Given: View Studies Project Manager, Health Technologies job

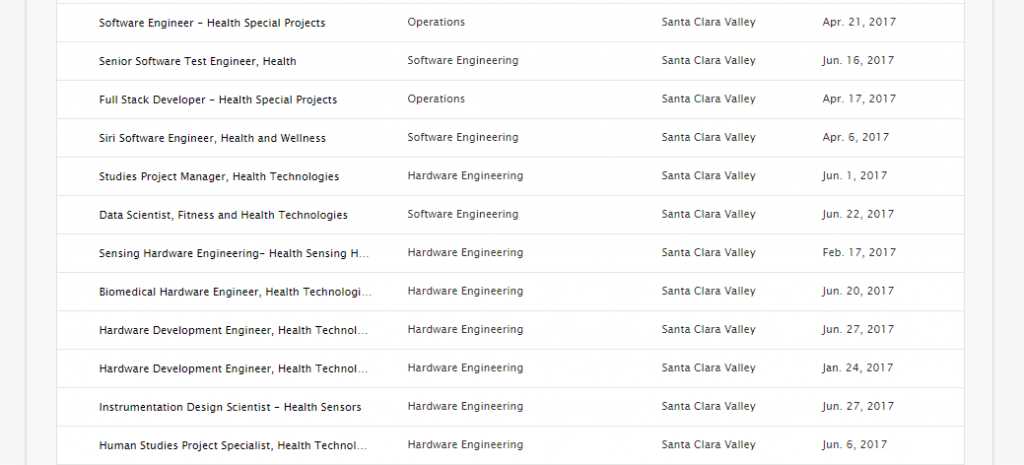Looking at the screenshot, I should [219, 177].
